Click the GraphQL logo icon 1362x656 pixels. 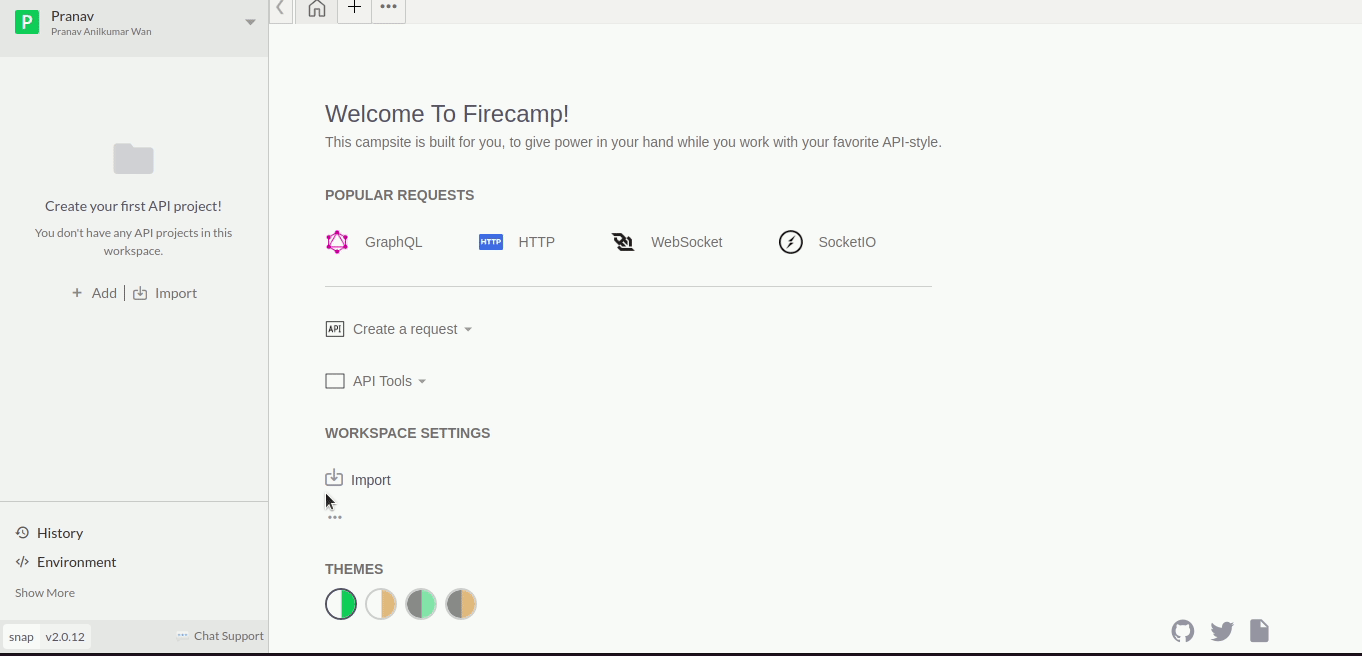pos(337,242)
